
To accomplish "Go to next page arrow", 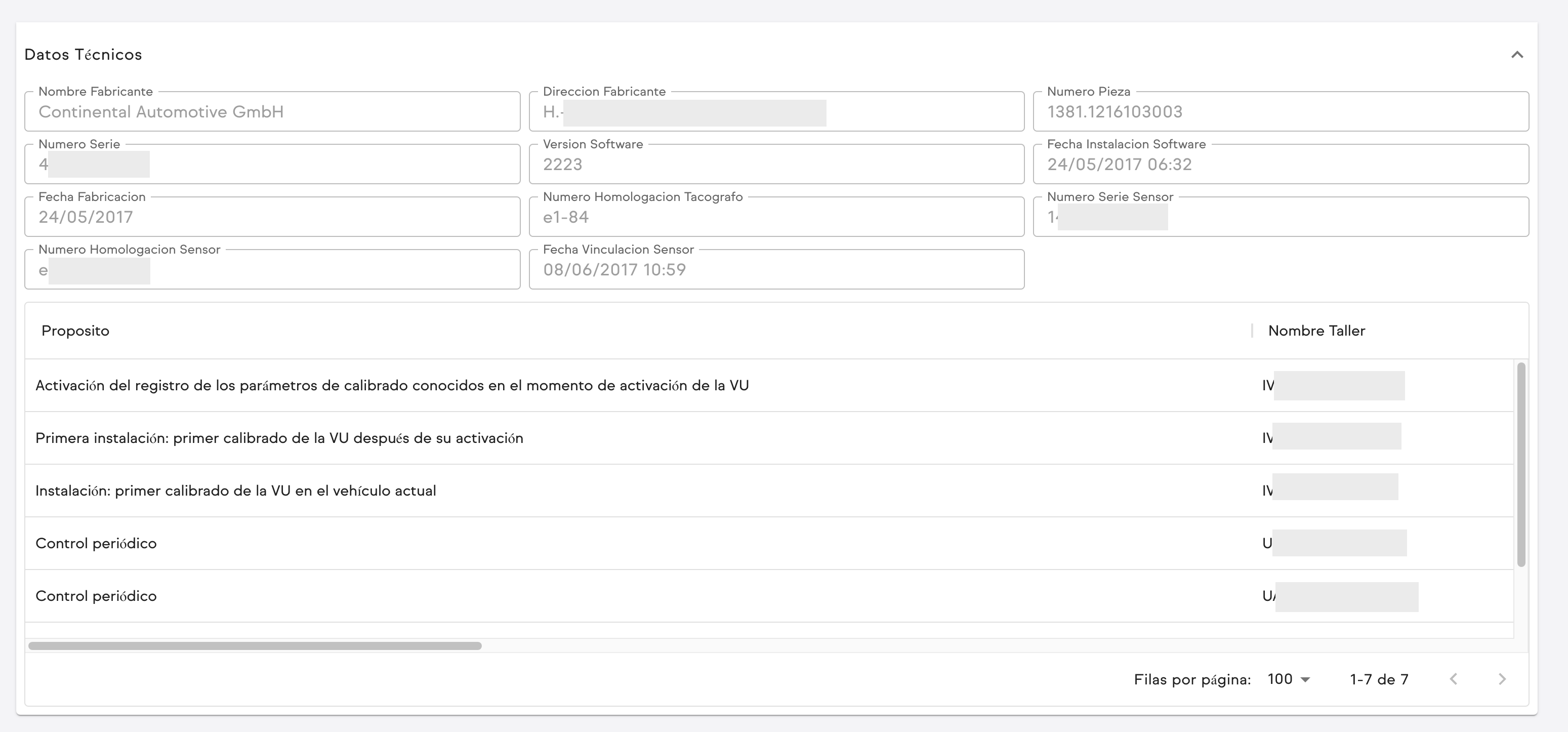I will coord(1502,679).
